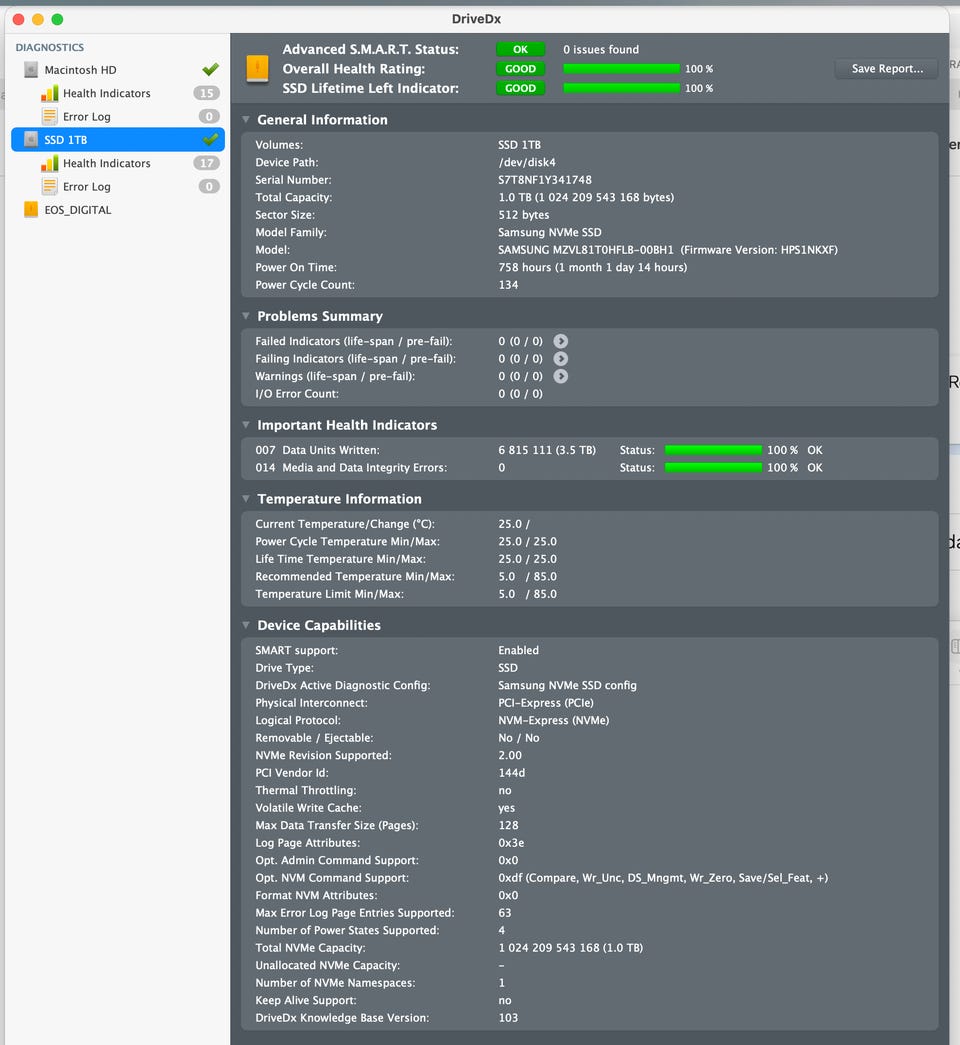
Task: Click device path /dev/disk4
Action: coord(527,162)
